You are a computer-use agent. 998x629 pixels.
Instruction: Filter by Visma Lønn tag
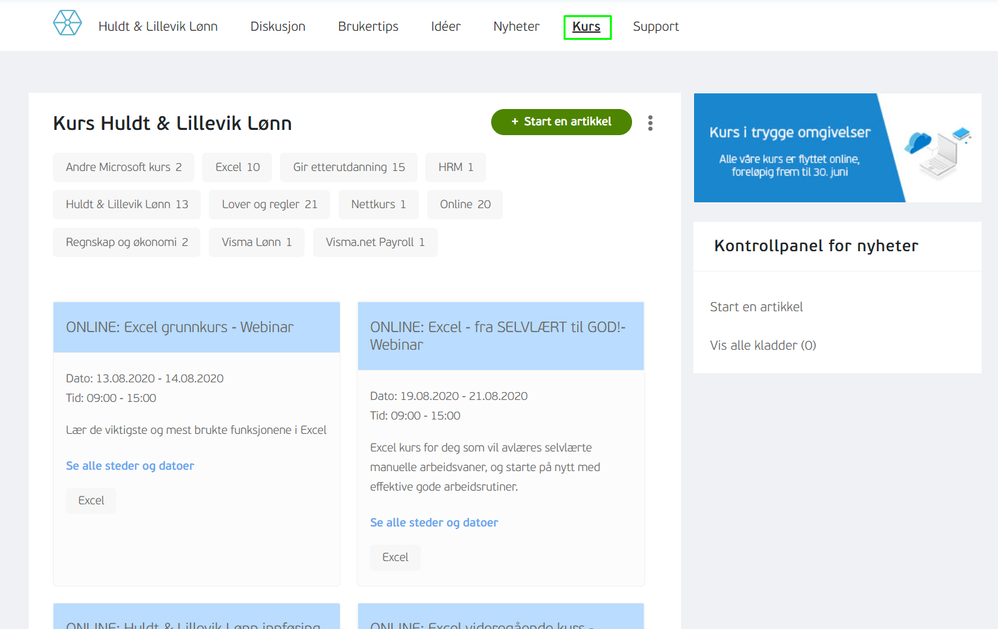257,242
